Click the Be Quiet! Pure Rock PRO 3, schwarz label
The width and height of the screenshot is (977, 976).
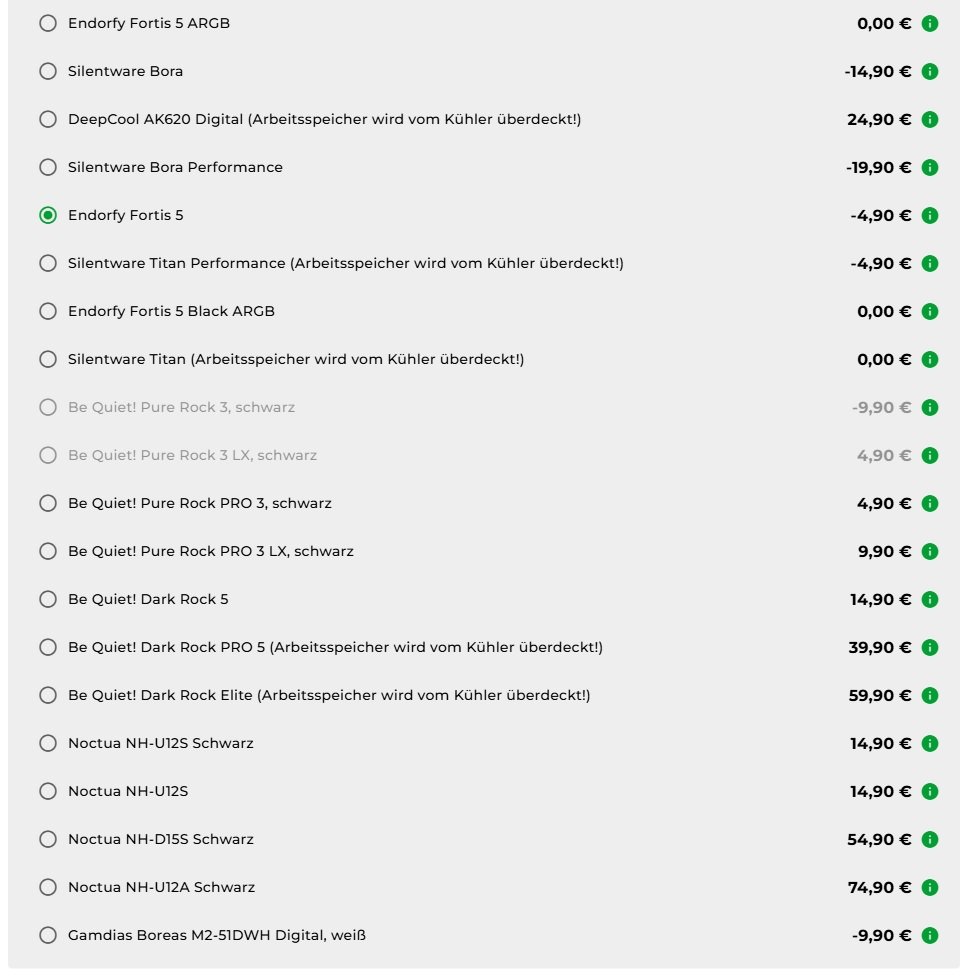[x=199, y=503]
